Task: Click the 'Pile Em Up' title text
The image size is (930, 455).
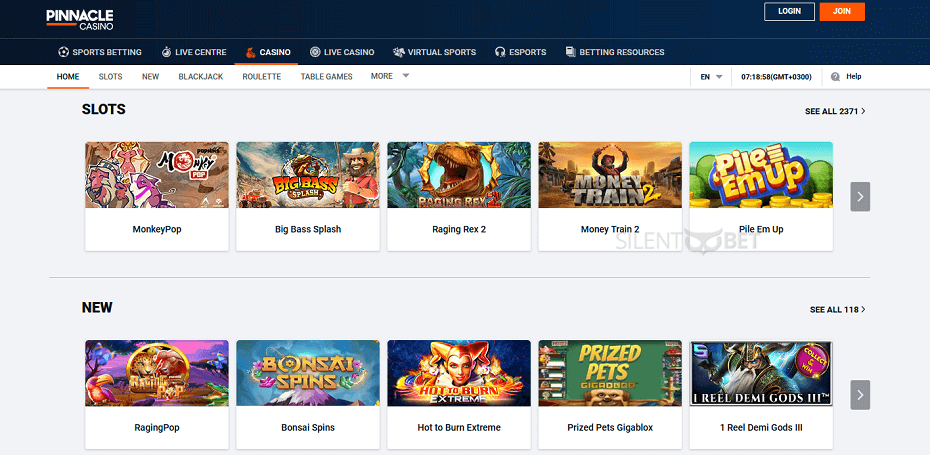Action: coord(761,229)
